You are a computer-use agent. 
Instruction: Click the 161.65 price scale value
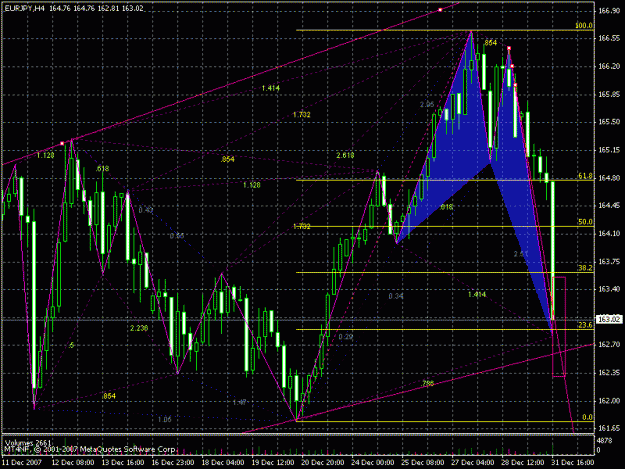point(609,428)
